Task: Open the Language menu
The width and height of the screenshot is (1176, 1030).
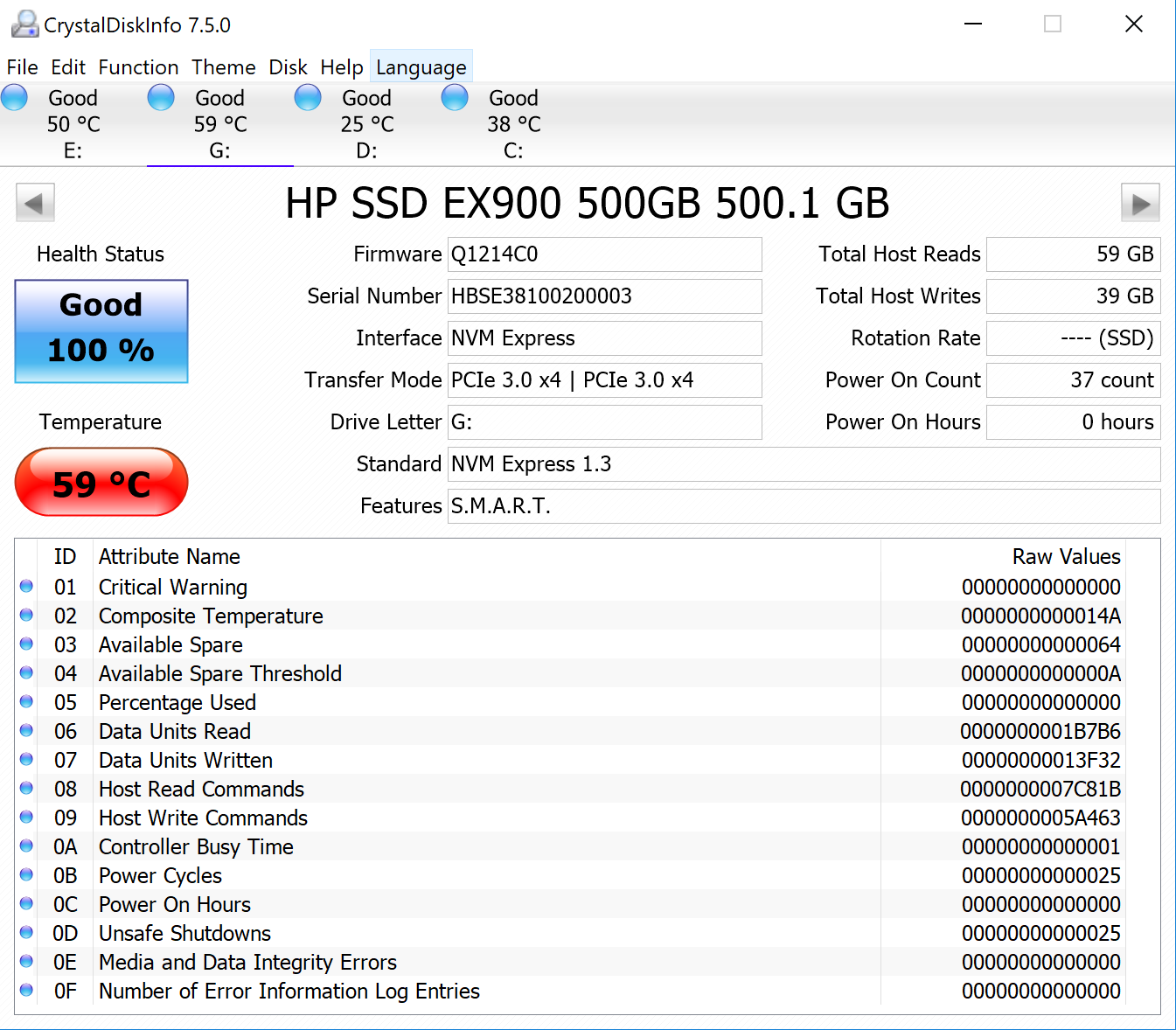Action: [x=421, y=67]
